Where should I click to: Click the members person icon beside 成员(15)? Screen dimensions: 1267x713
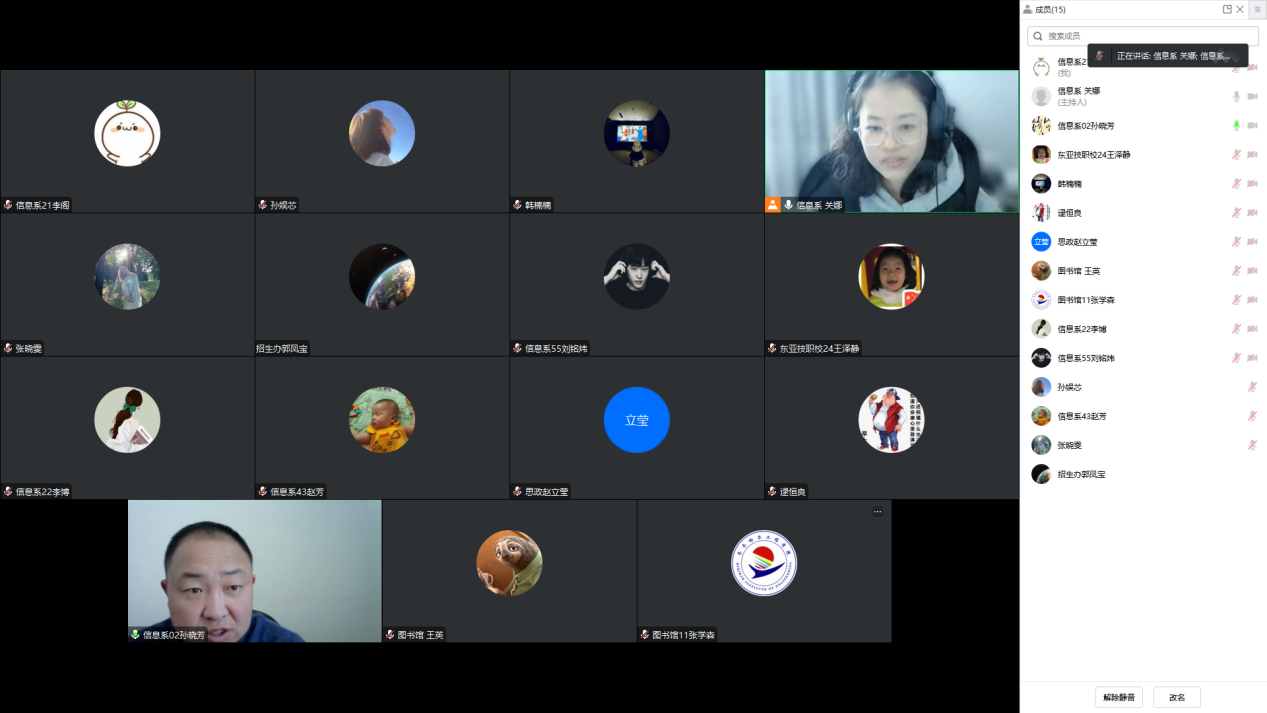[x=1027, y=9]
